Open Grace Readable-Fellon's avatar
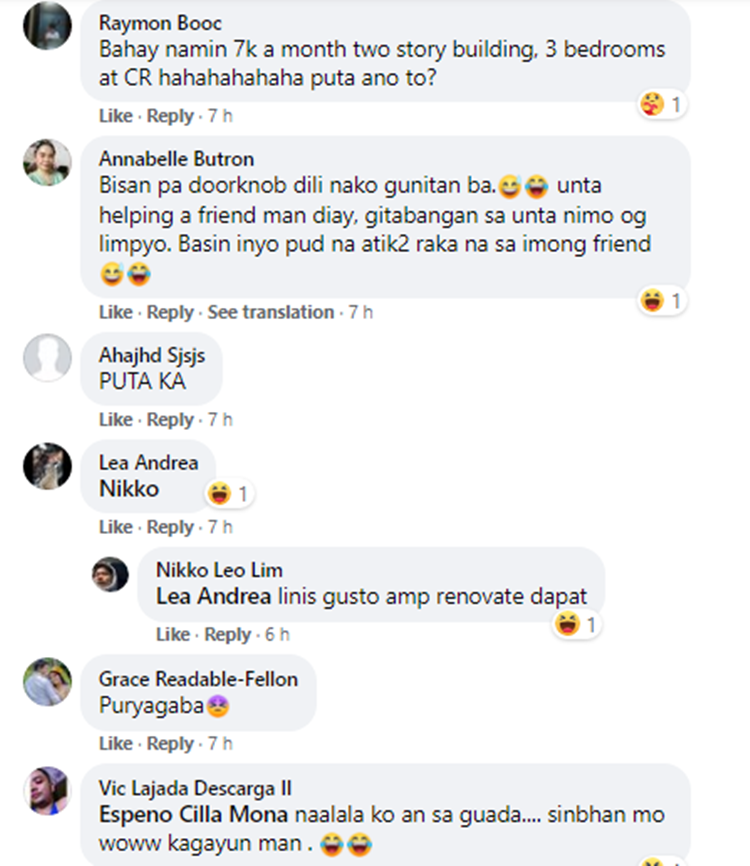This screenshot has width=750, height=866. [47, 682]
